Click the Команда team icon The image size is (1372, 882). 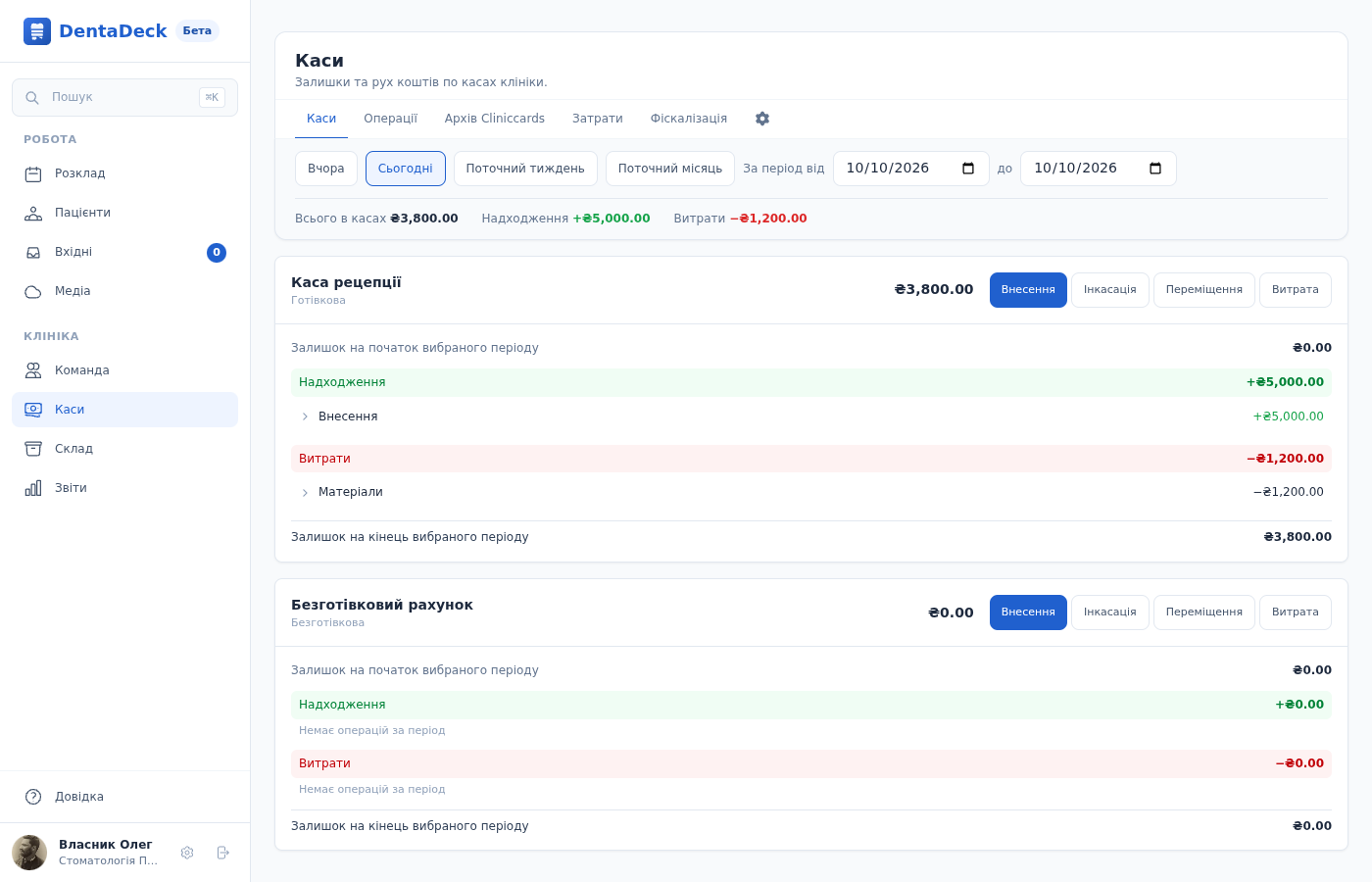(33, 370)
